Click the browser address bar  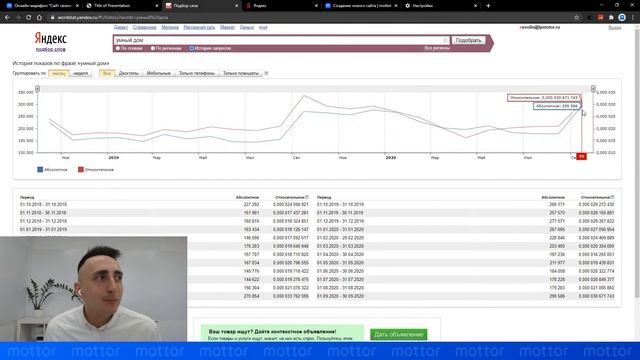click(x=310, y=18)
